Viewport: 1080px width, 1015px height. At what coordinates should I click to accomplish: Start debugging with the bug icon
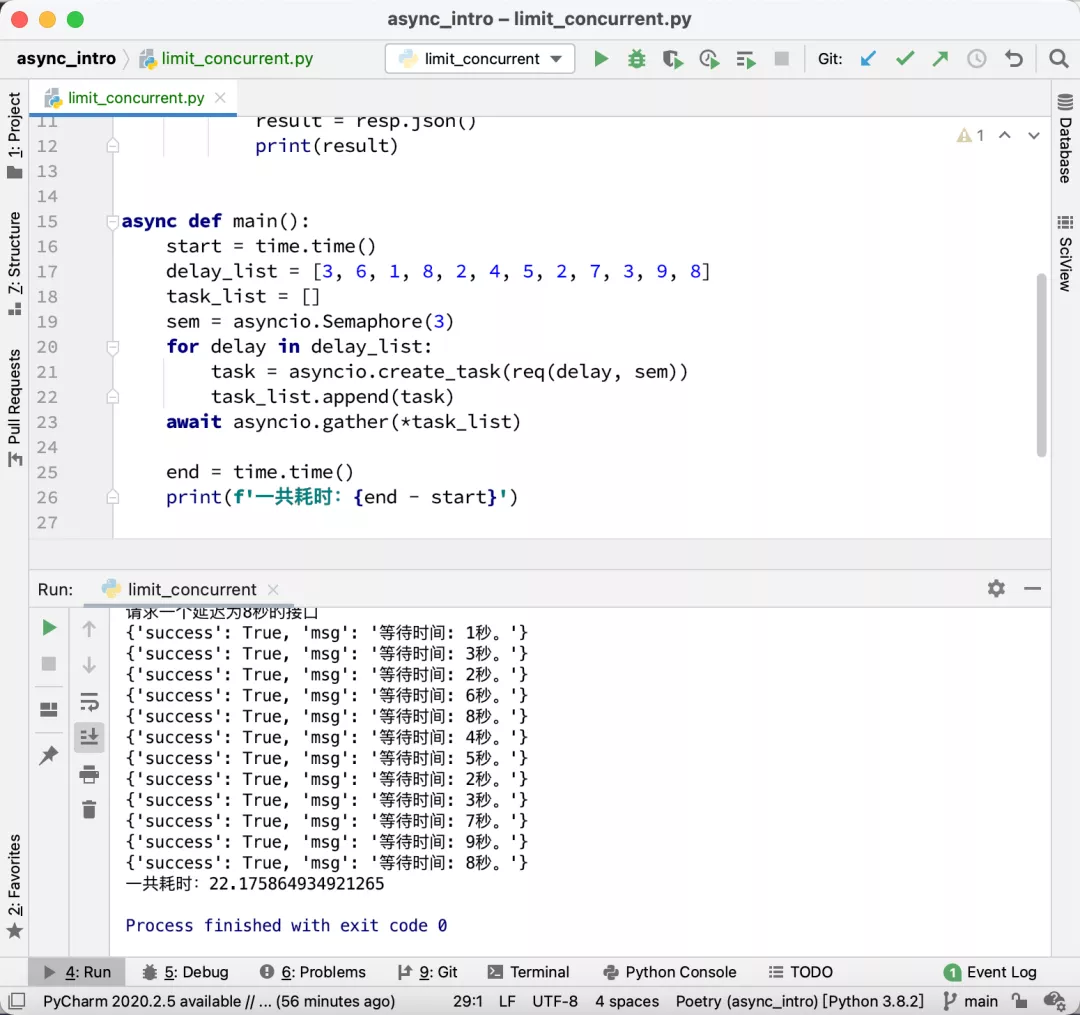tap(637, 59)
